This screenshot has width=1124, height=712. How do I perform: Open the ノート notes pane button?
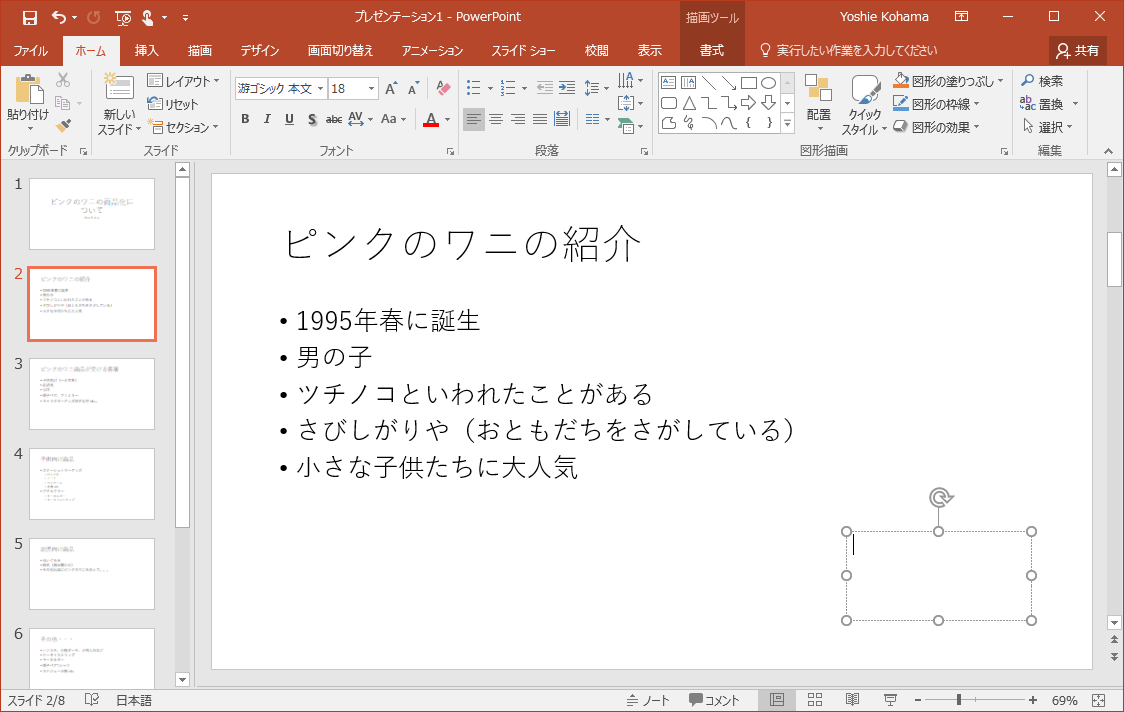648,700
